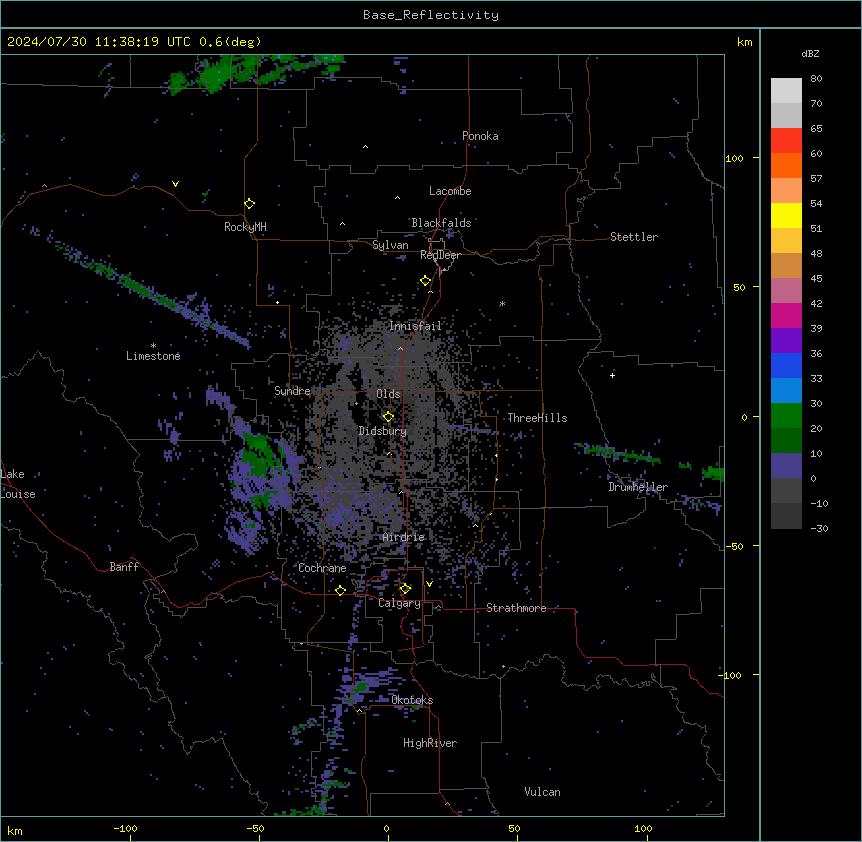Image resolution: width=862 pixels, height=842 pixels.
Task: Click the Sundre town label
Action: 292,391
